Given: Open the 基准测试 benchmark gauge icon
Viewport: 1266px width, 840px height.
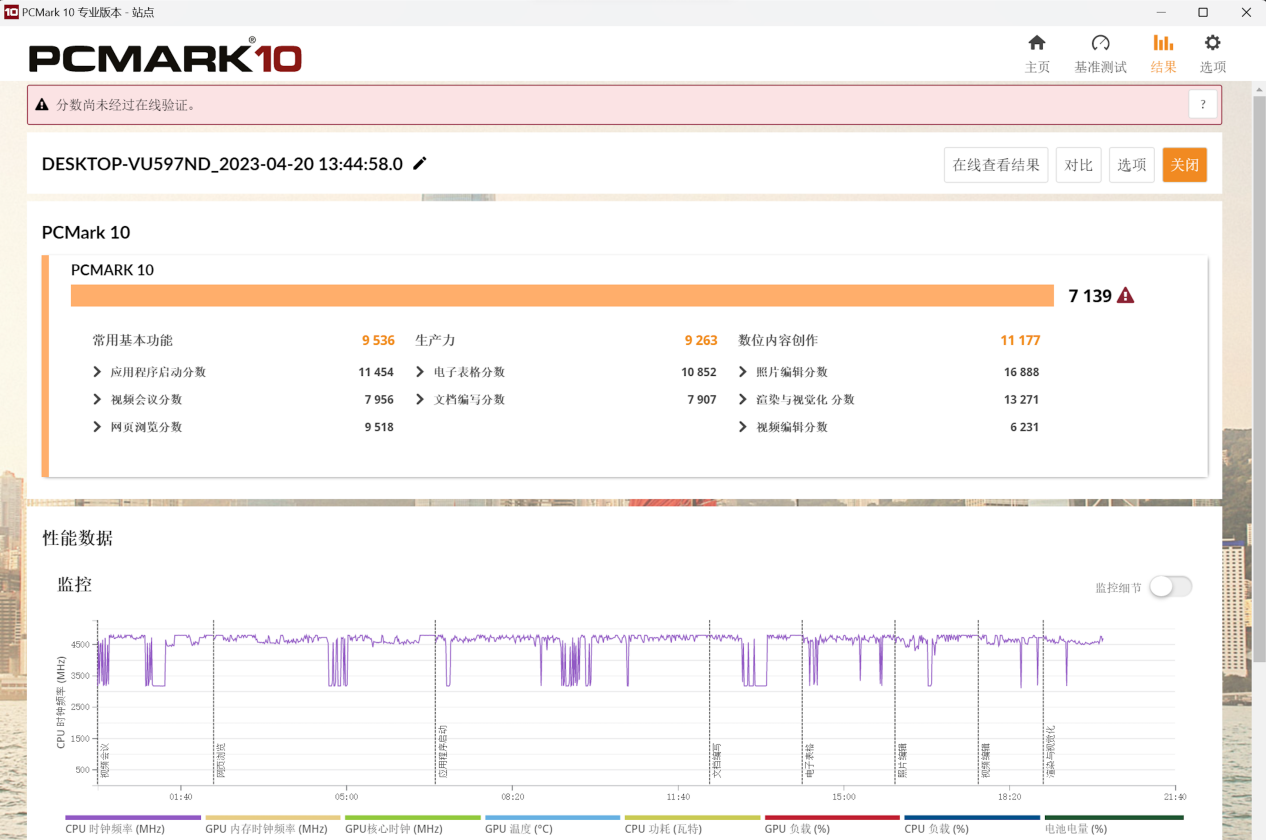Looking at the screenshot, I should point(1100,43).
